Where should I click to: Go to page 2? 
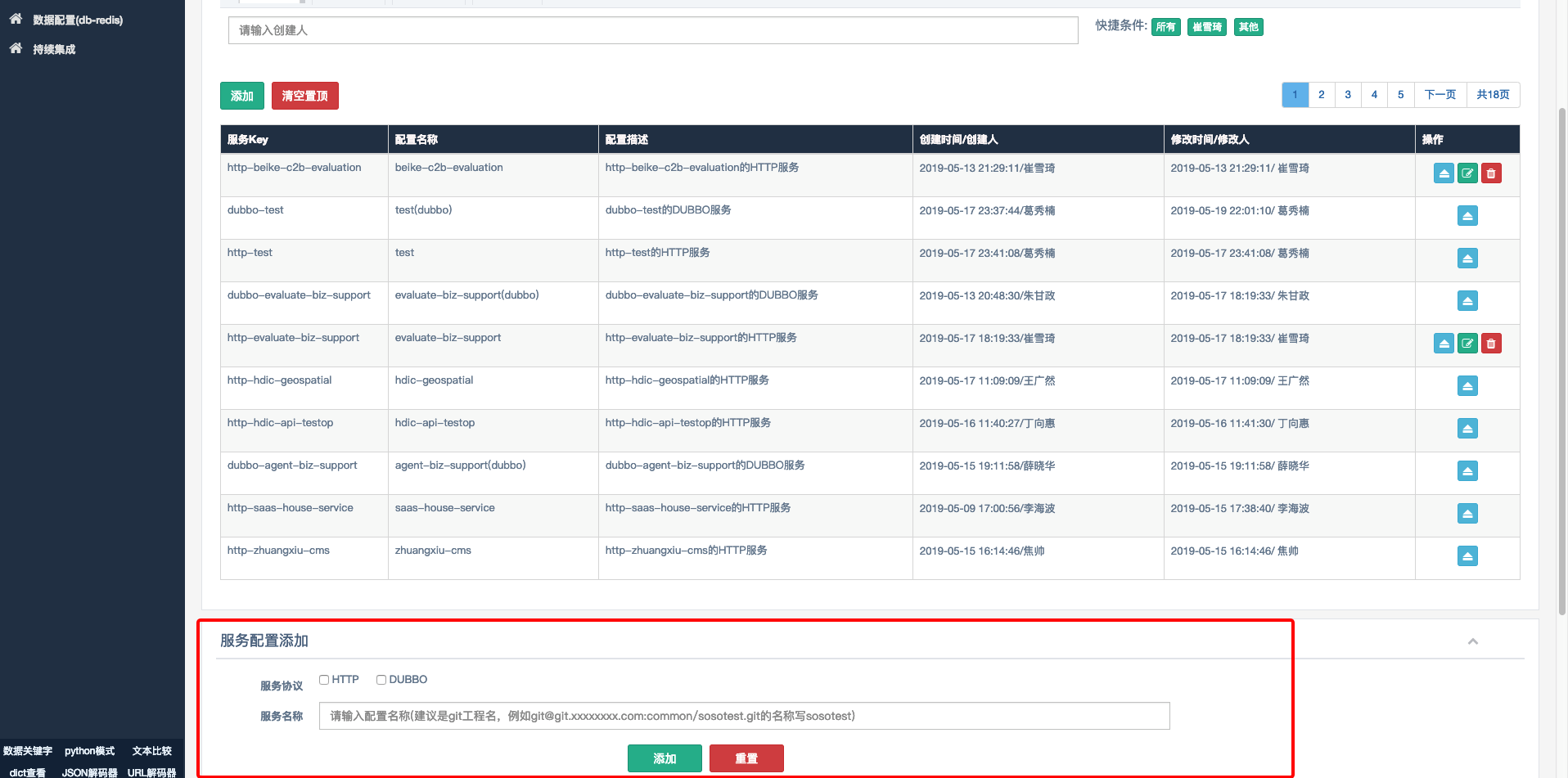point(1322,95)
